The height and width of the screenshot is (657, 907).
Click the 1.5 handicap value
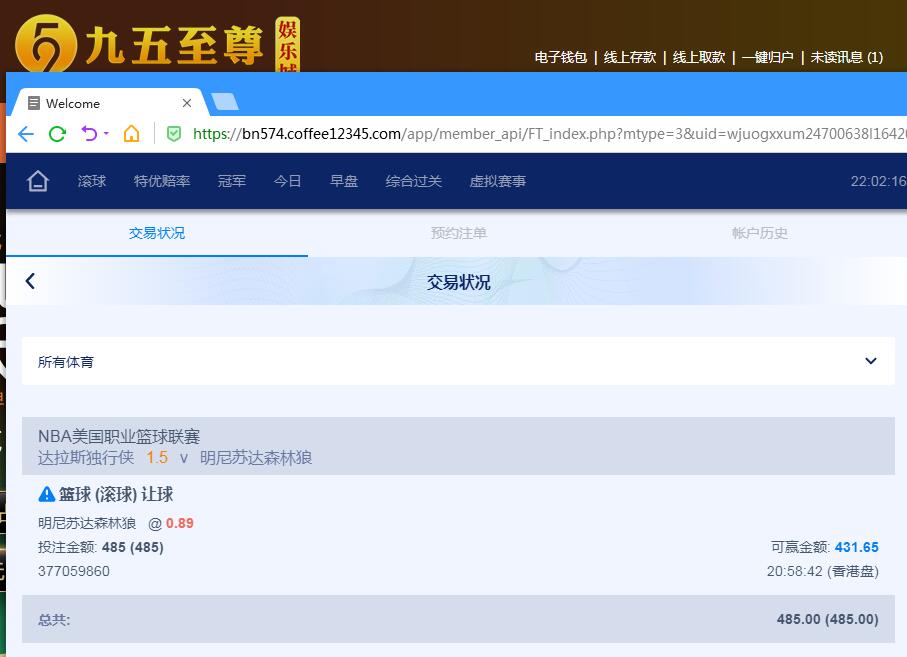(x=157, y=457)
